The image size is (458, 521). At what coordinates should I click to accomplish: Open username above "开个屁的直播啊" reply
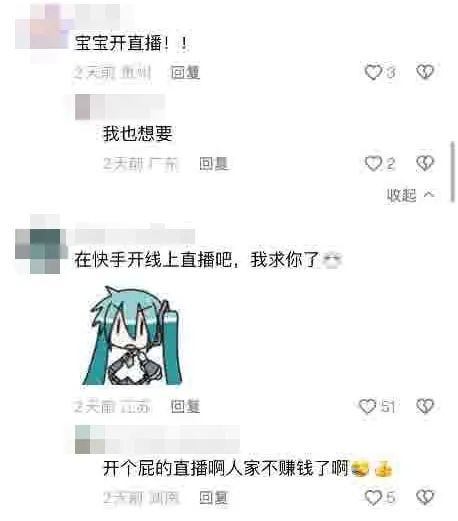coord(157,439)
